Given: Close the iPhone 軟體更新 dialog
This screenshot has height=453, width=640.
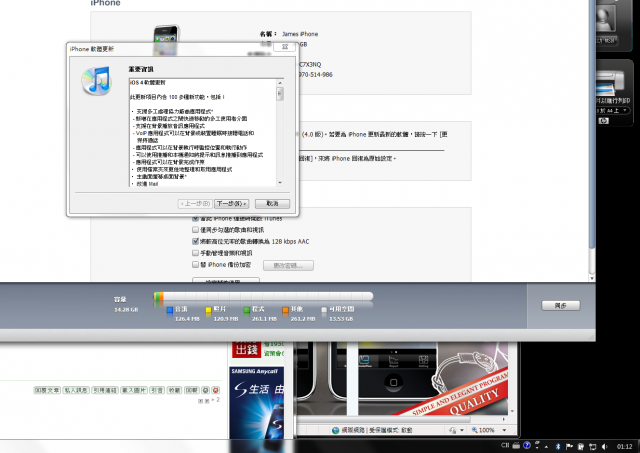Looking at the screenshot, I should [284, 47].
